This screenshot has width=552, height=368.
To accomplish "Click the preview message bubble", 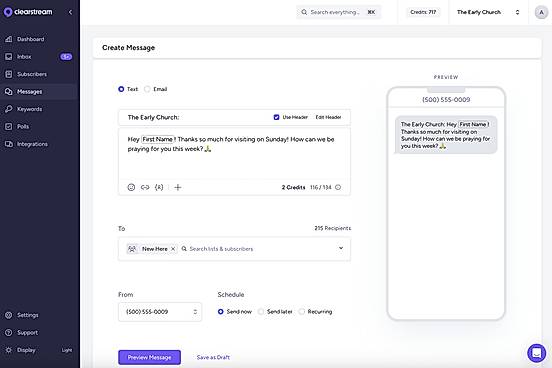I will tap(446, 135).
